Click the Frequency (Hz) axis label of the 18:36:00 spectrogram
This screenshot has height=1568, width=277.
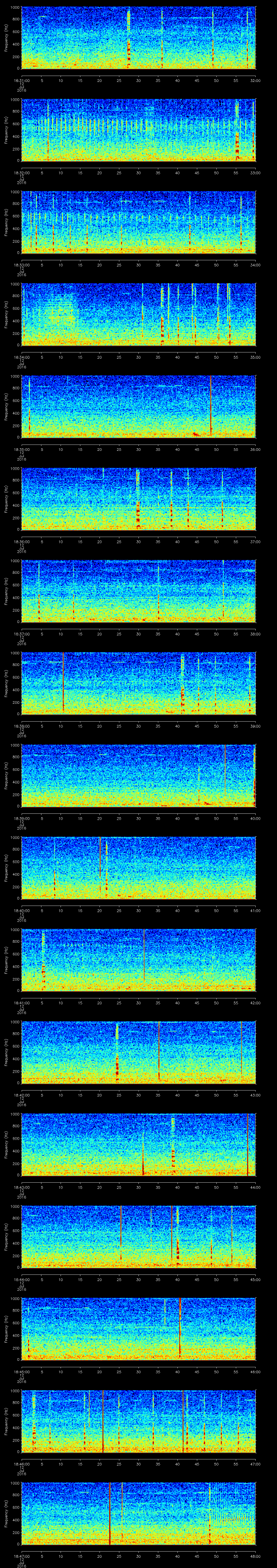[6, 499]
